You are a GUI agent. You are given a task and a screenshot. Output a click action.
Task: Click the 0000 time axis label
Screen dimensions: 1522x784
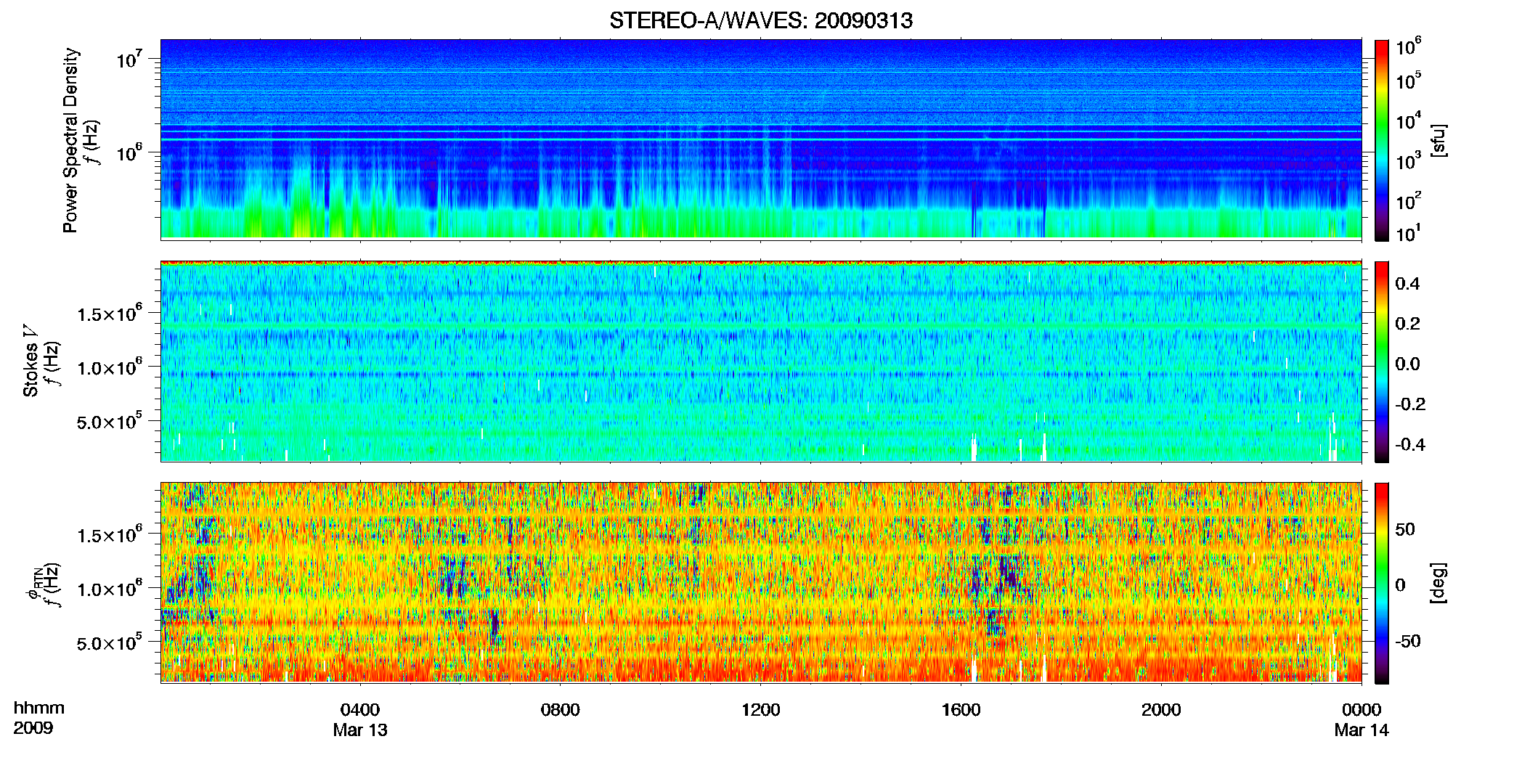coord(1362,709)
